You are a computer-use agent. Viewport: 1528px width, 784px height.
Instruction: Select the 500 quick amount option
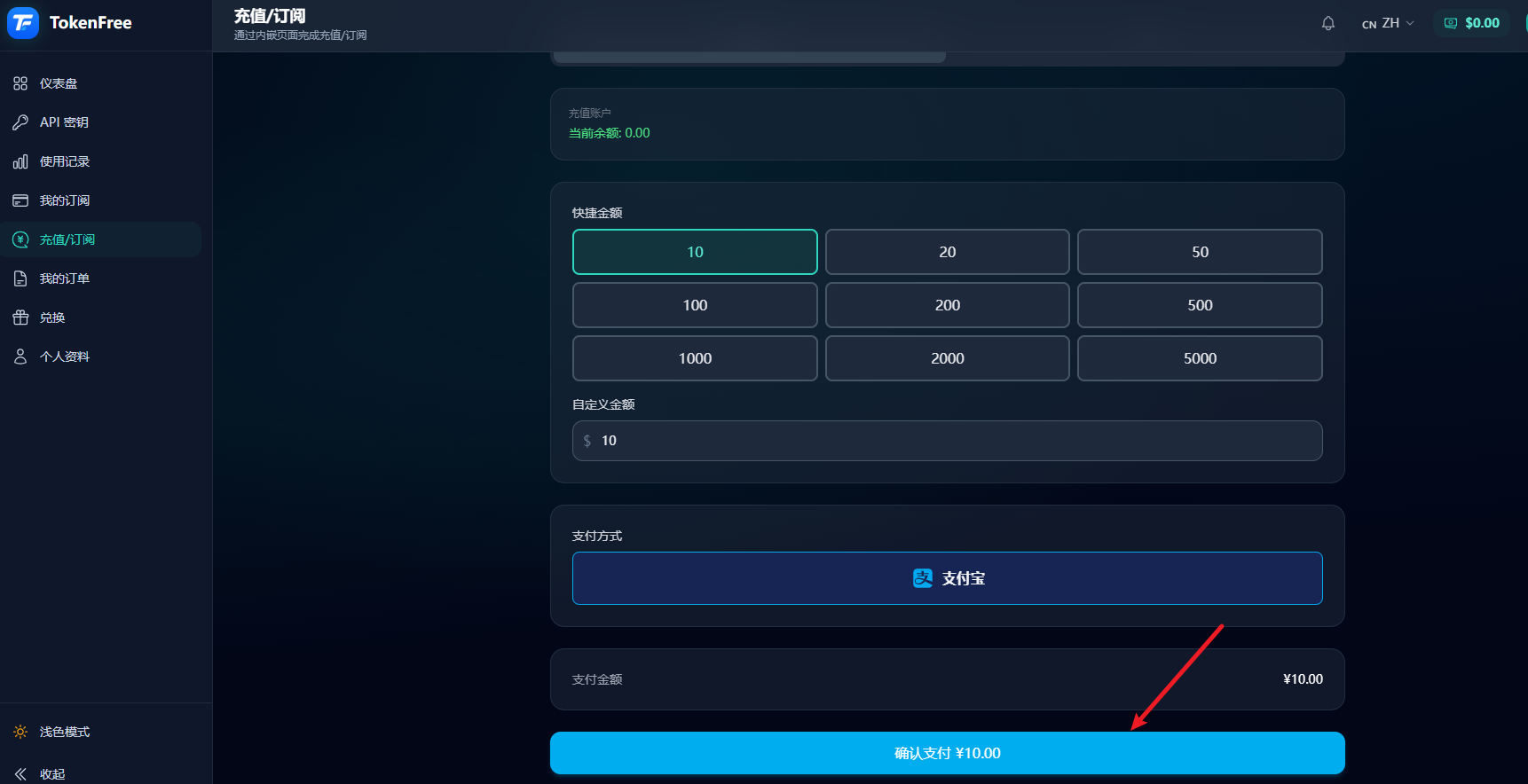[1200, 305]
